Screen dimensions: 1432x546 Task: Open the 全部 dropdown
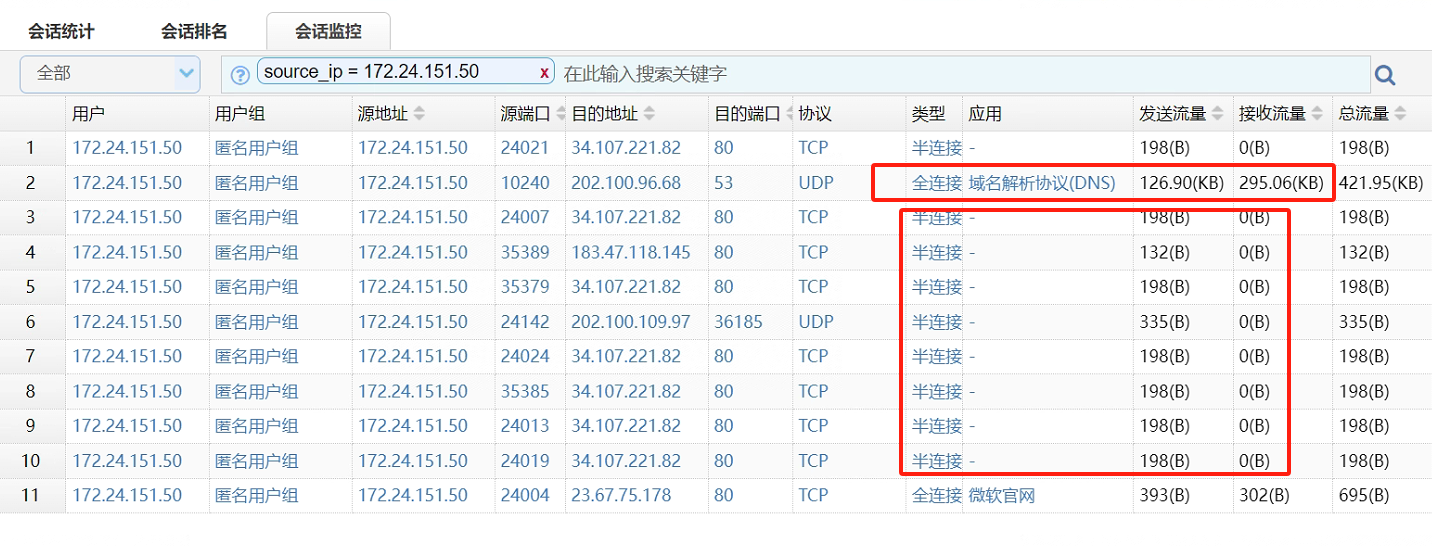tap(110, 73)
